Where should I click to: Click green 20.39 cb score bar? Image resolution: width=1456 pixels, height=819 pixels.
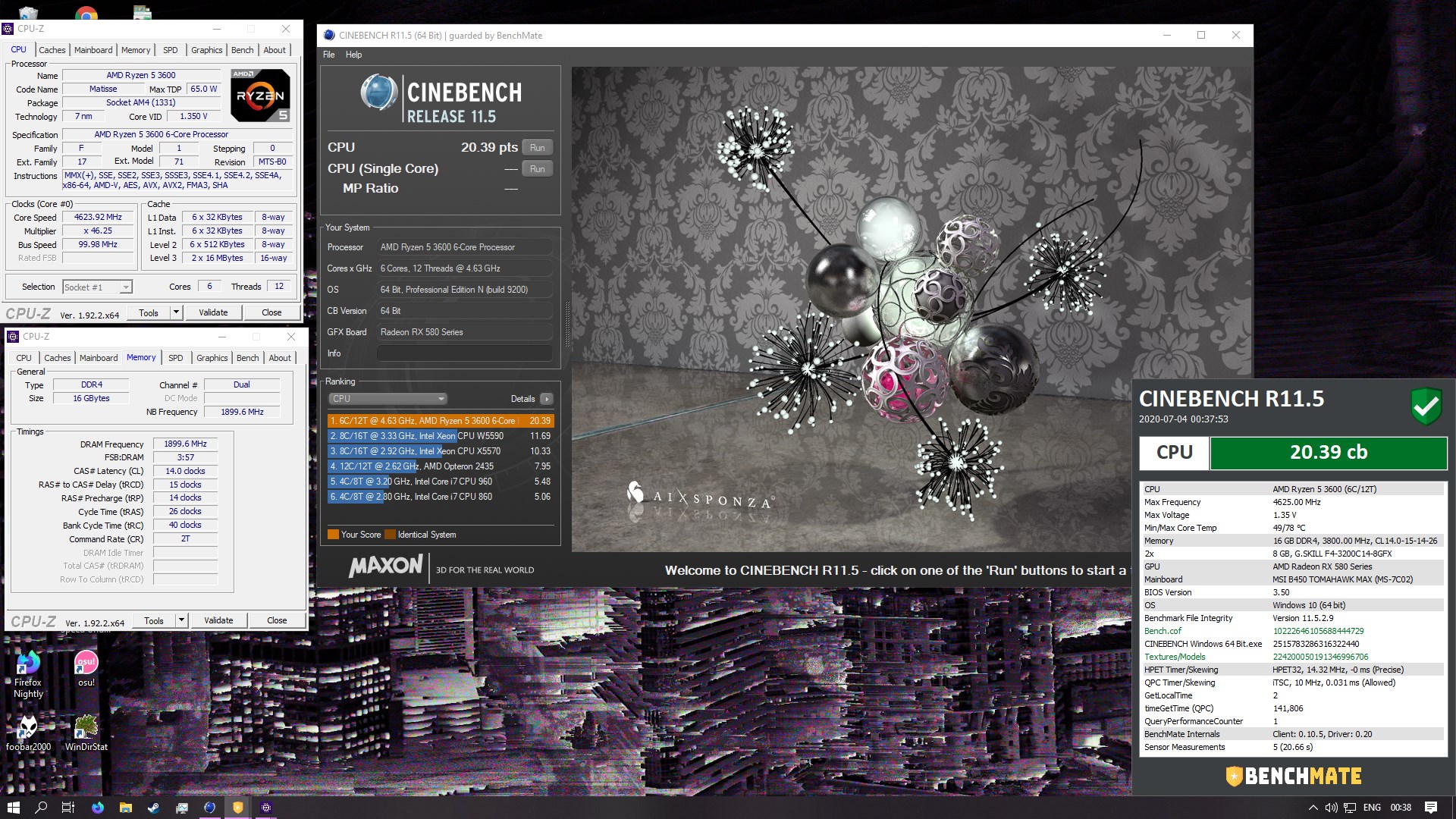[1329, 453]
